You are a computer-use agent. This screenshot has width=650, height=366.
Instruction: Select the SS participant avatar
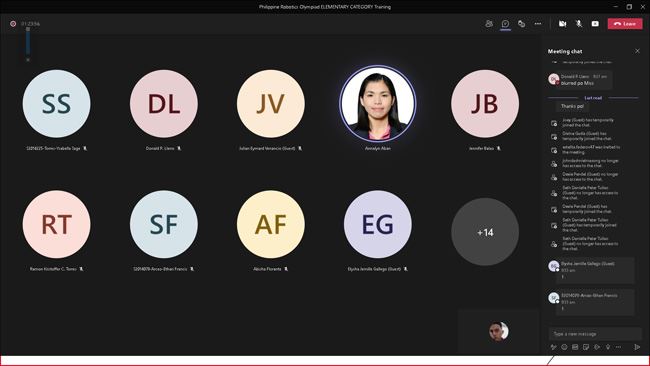coord(56,104)
